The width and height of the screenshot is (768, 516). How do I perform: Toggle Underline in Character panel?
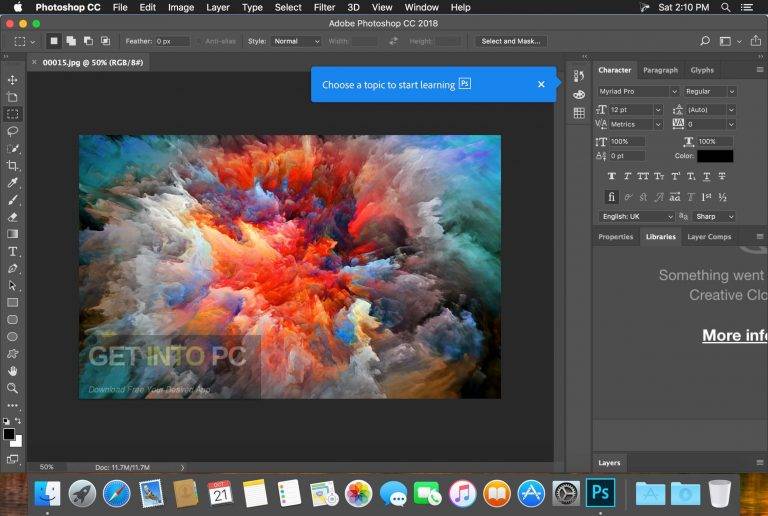[x=706, y=176]
